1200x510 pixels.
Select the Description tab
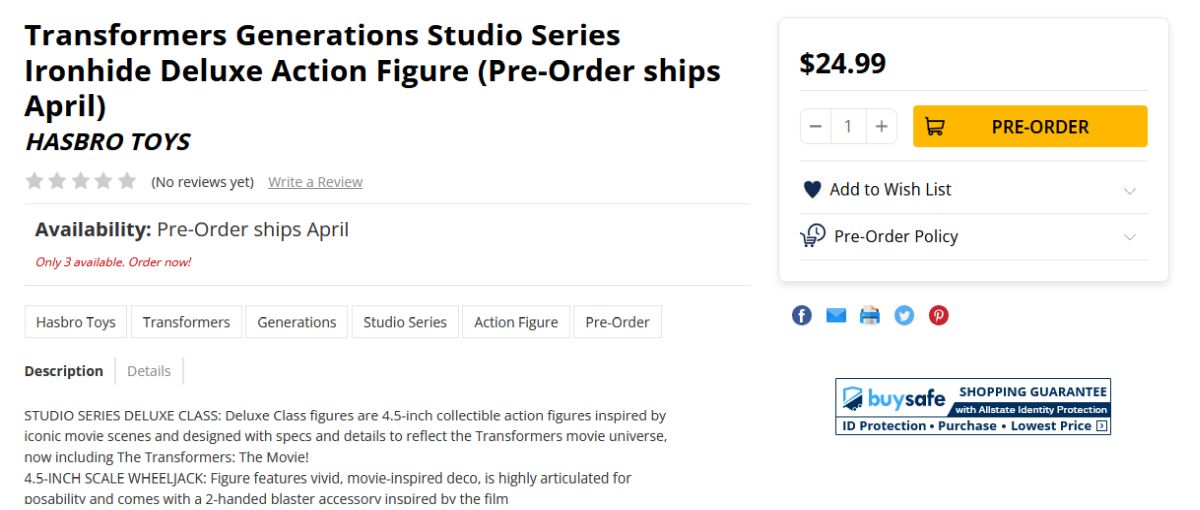click(64, 371)
